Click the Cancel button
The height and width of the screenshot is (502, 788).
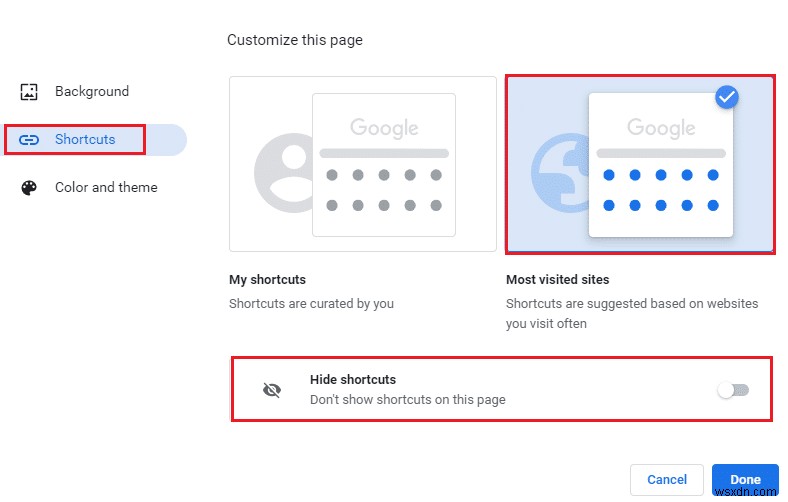tap(667, 479)
